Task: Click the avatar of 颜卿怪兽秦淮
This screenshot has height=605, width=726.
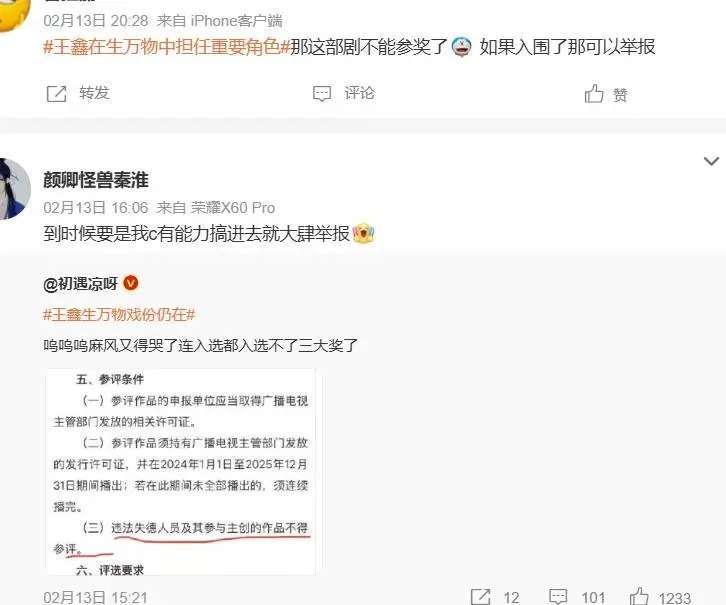Action: pyautogui.click(x=13, y=188)
